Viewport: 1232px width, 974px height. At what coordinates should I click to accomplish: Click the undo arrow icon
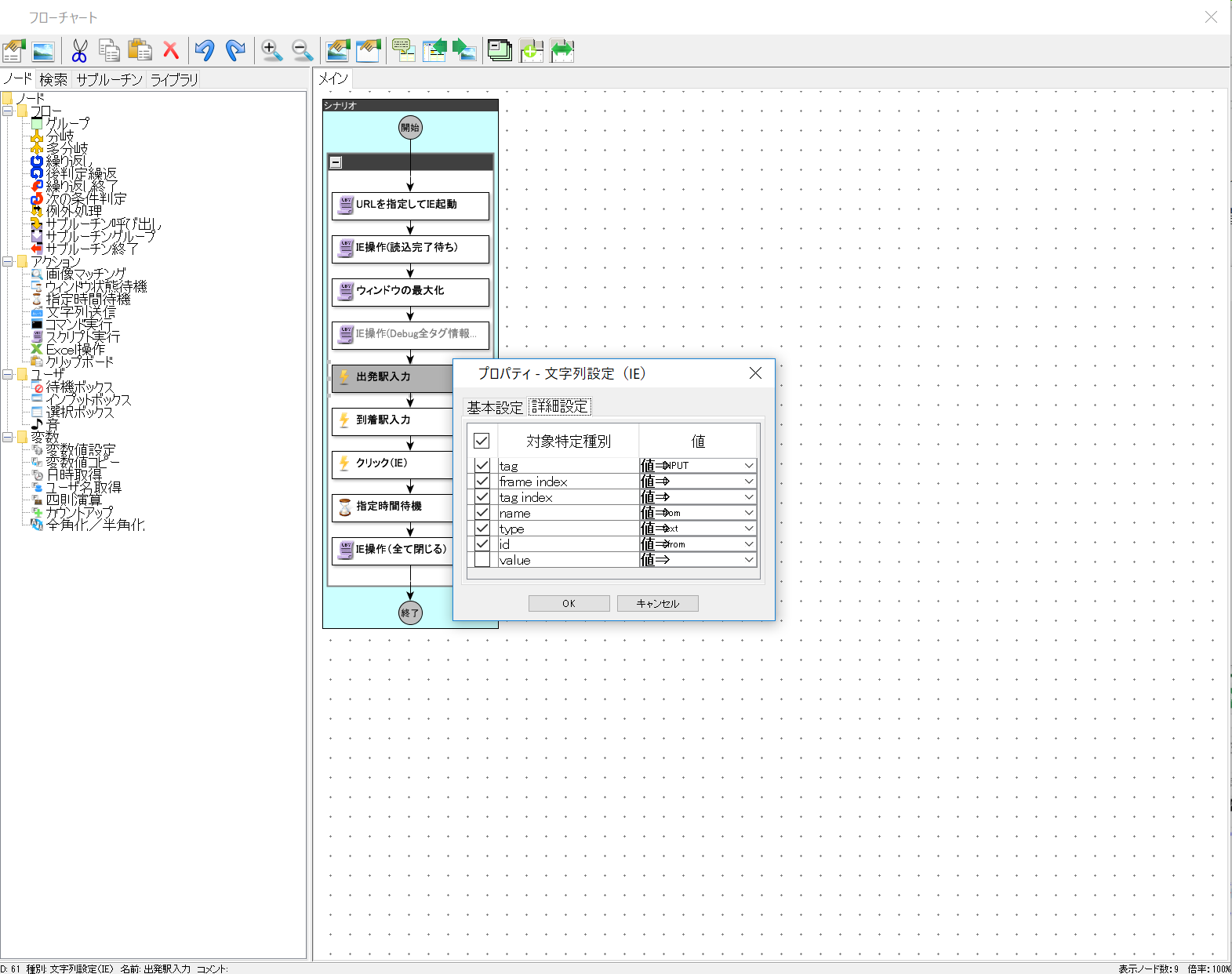(x=205, y=51)
